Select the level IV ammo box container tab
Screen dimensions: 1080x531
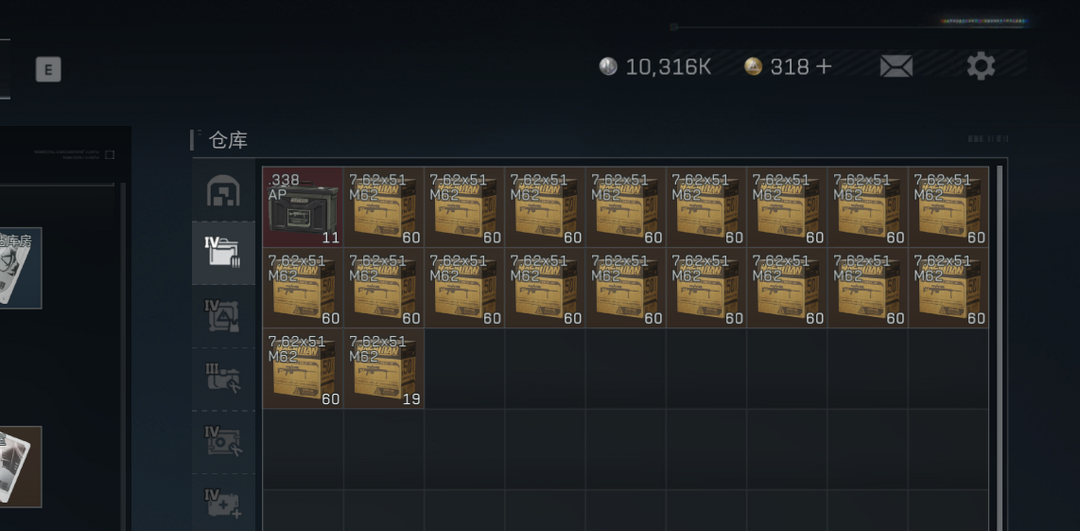(x=223, y=252)
